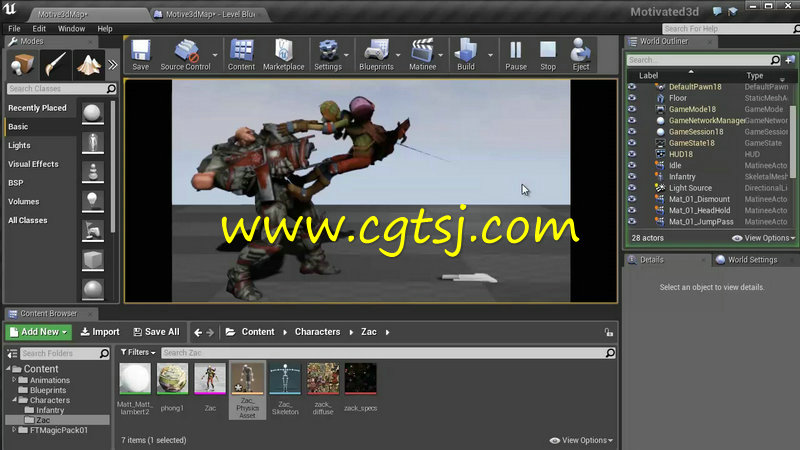Select Paint mode brush icon
The width and height of the screenshot is (800, 450).
click(x=56, y=65)
